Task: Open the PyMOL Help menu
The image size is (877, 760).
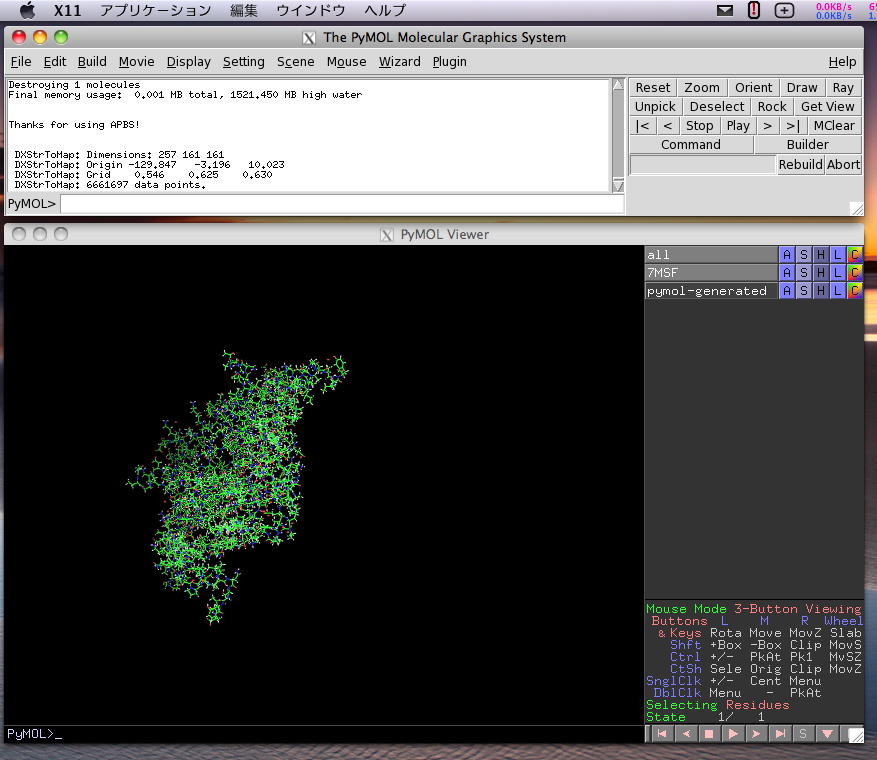Action: (x=842, y=62)
